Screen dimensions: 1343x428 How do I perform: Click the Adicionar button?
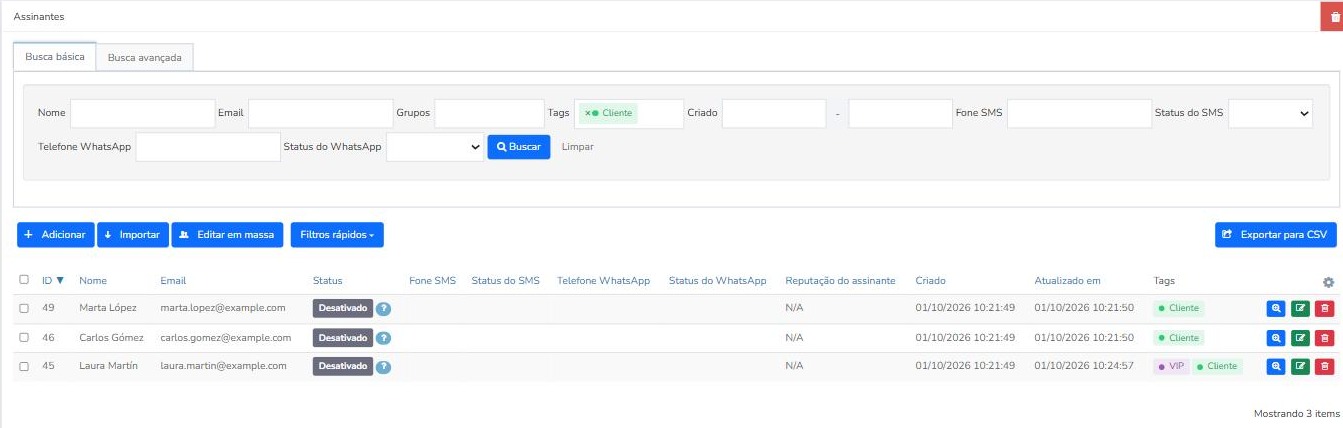pos(56,235)
